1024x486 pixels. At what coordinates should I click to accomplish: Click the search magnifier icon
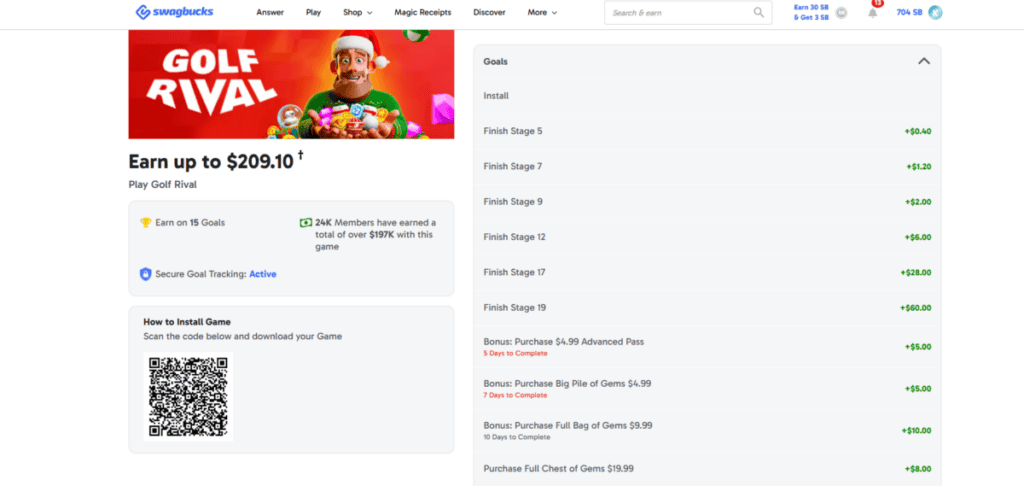759,13
